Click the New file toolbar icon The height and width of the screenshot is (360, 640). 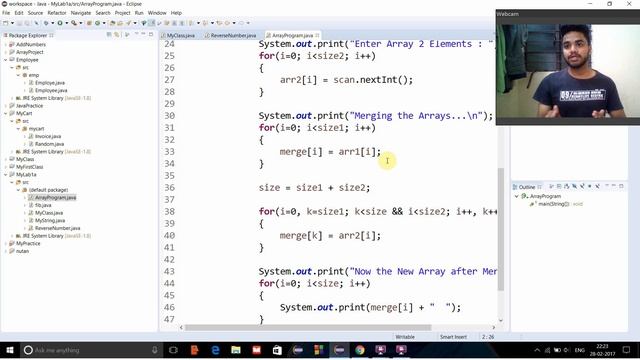(5, 23)
